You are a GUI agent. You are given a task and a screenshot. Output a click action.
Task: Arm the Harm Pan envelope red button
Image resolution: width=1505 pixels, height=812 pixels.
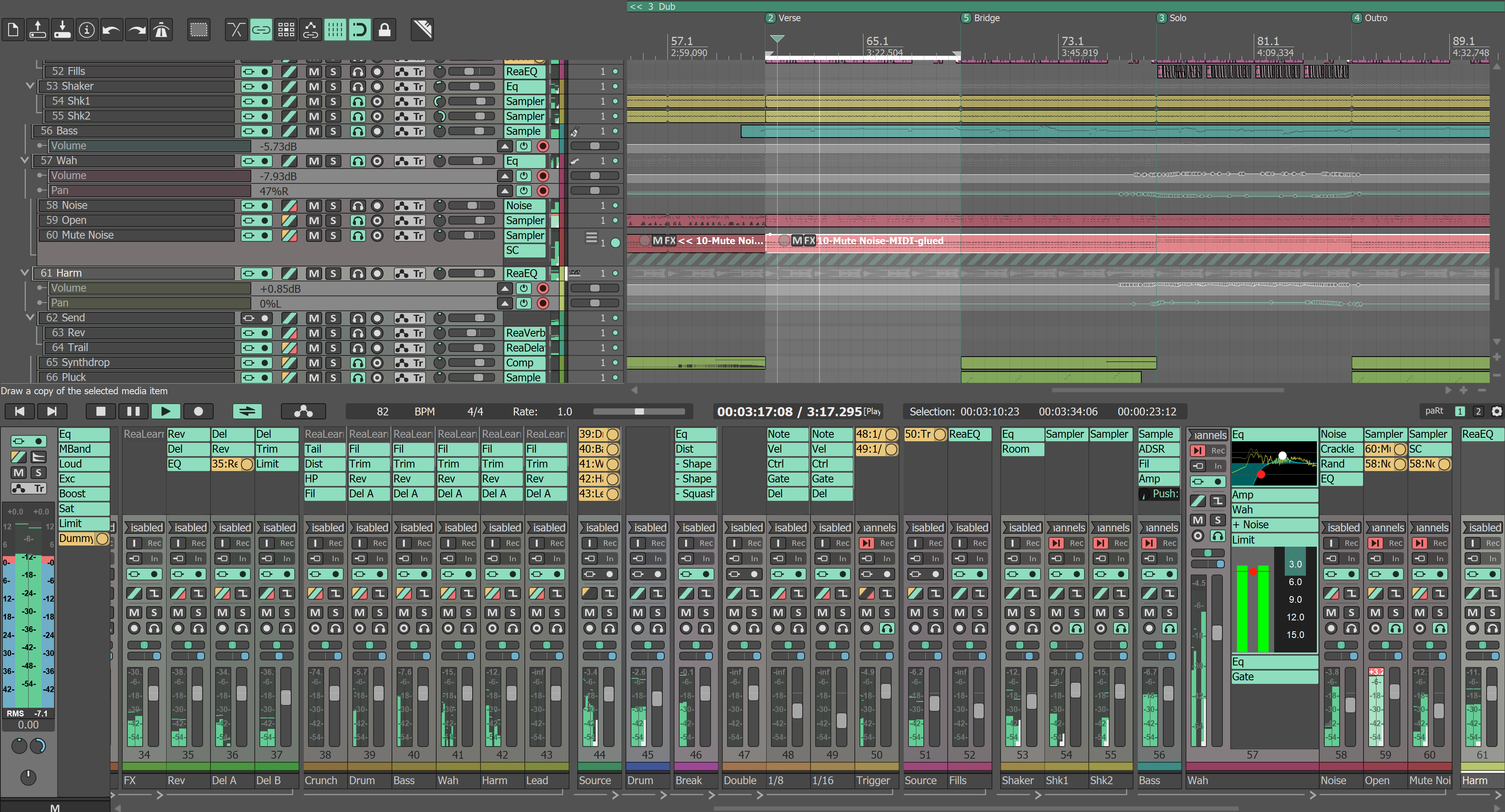tap(543, 303)
